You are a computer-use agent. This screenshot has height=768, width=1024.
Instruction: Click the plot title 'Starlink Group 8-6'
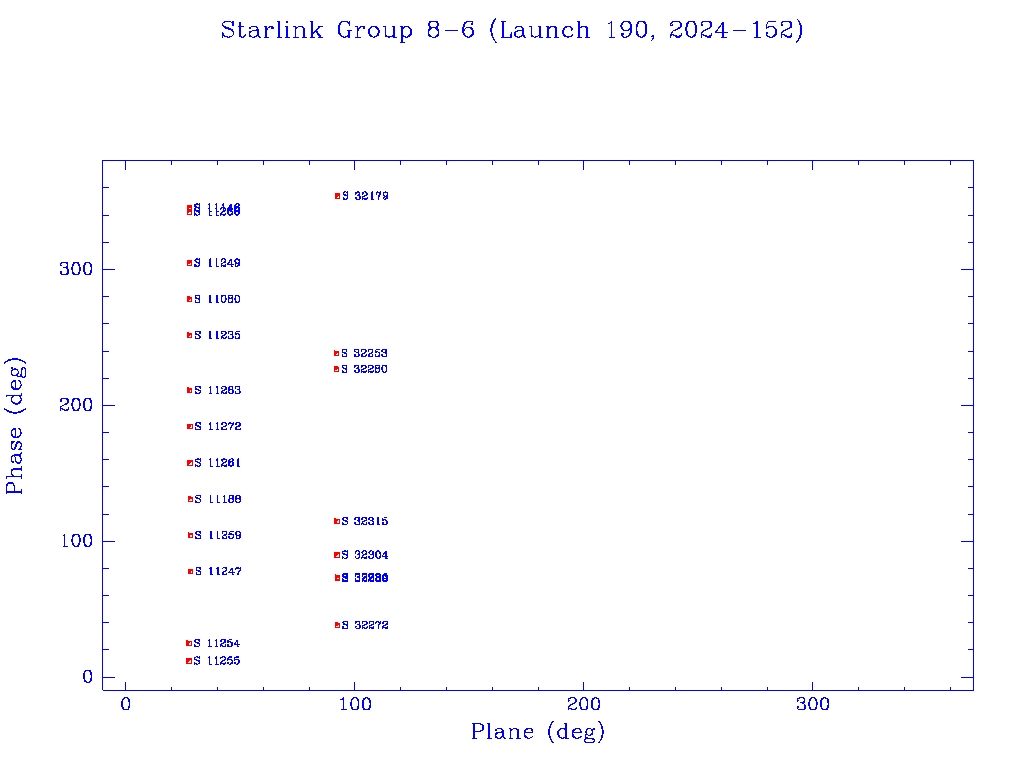click(x=347, y=30)
